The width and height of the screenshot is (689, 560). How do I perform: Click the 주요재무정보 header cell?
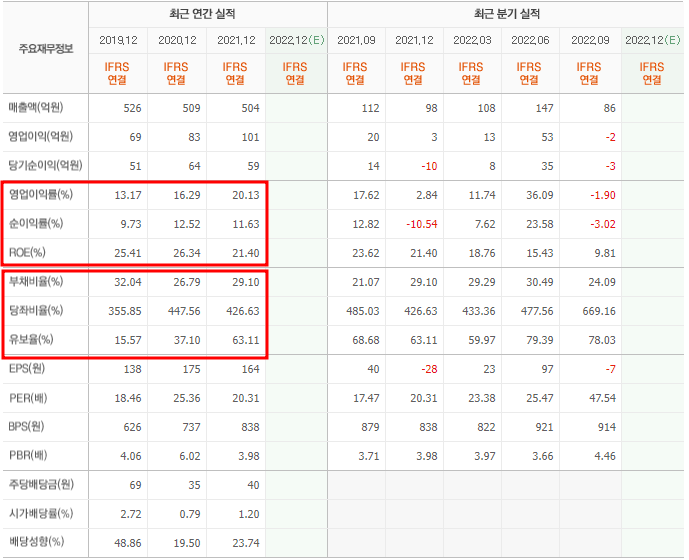click(x=46, y=48)
